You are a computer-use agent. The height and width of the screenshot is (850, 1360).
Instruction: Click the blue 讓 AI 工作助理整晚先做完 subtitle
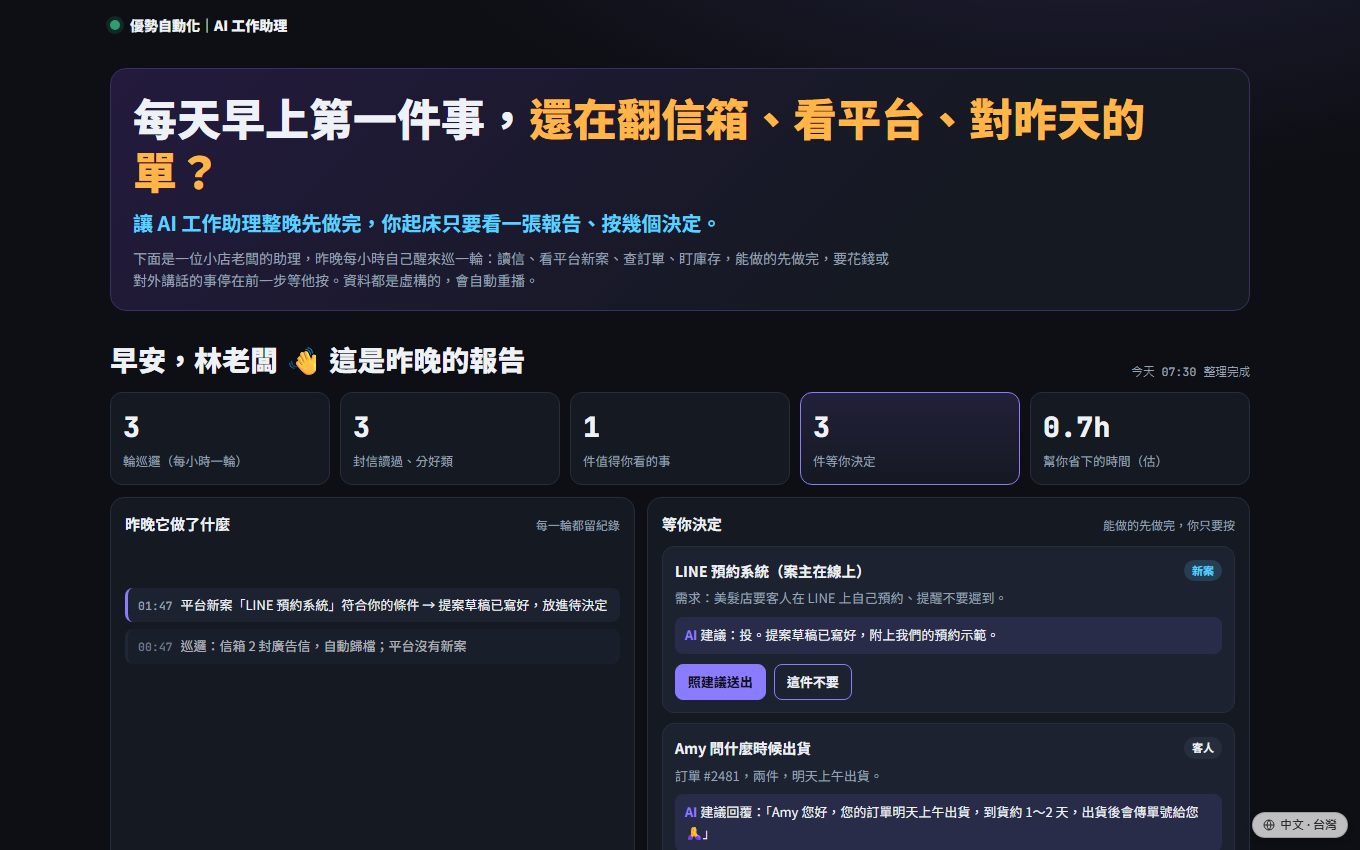click(x=426, y=223)
